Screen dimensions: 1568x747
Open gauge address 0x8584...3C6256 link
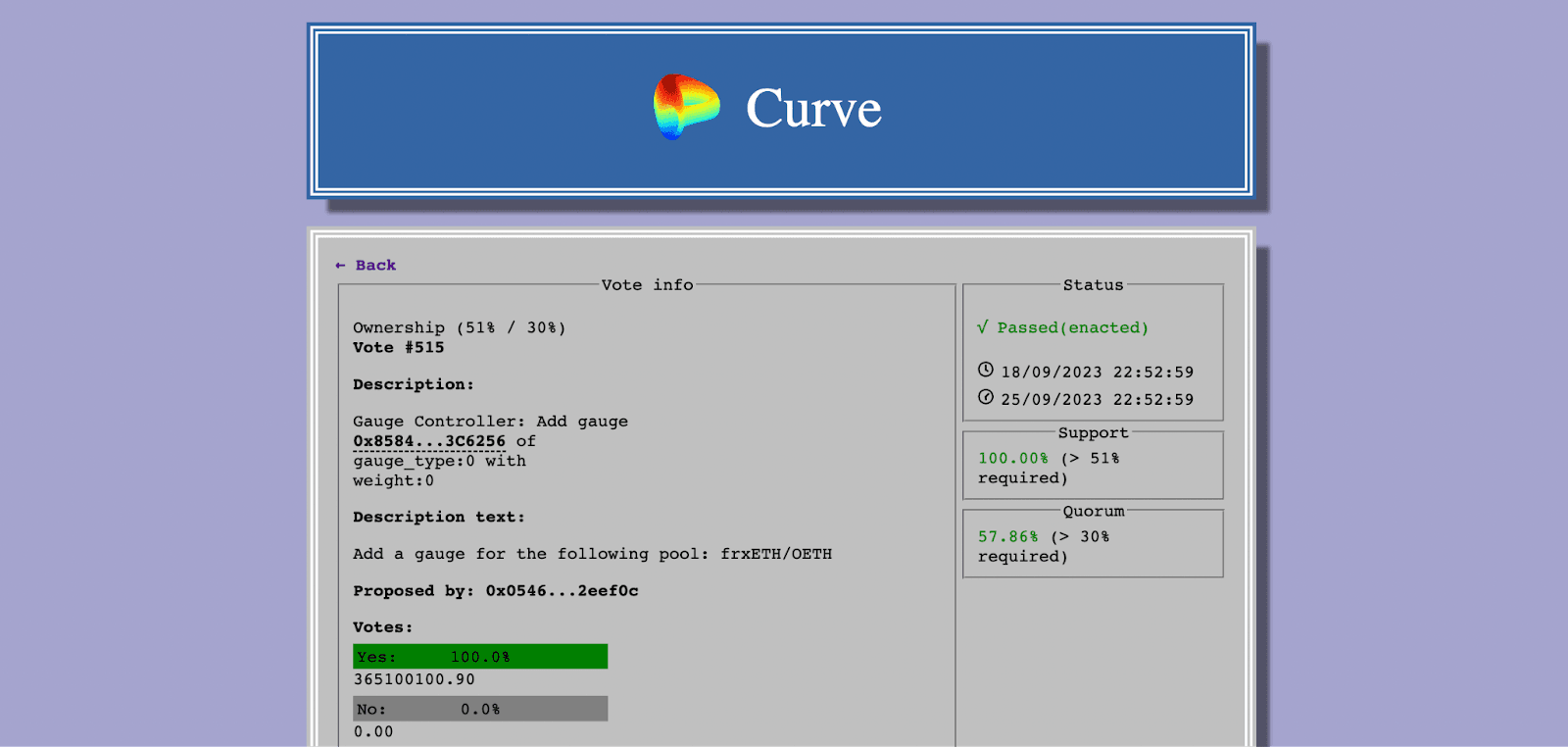(429, 441)
